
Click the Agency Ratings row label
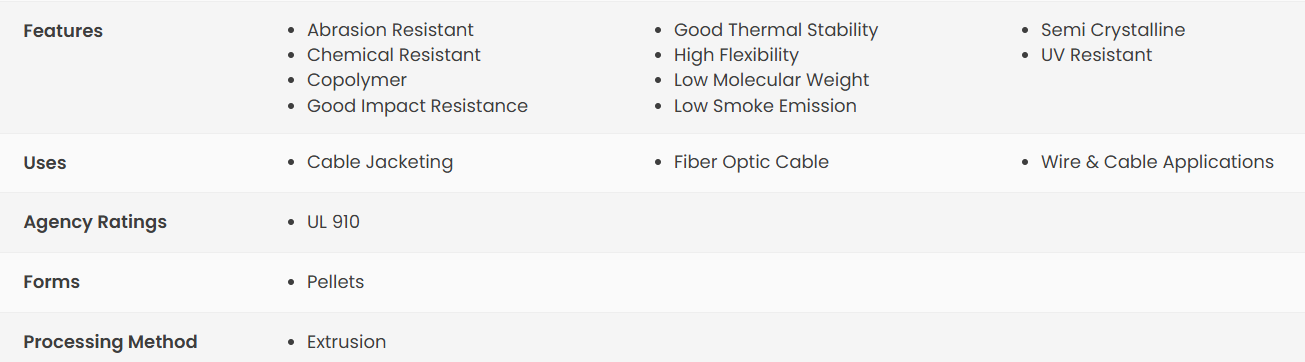point(95,222)
